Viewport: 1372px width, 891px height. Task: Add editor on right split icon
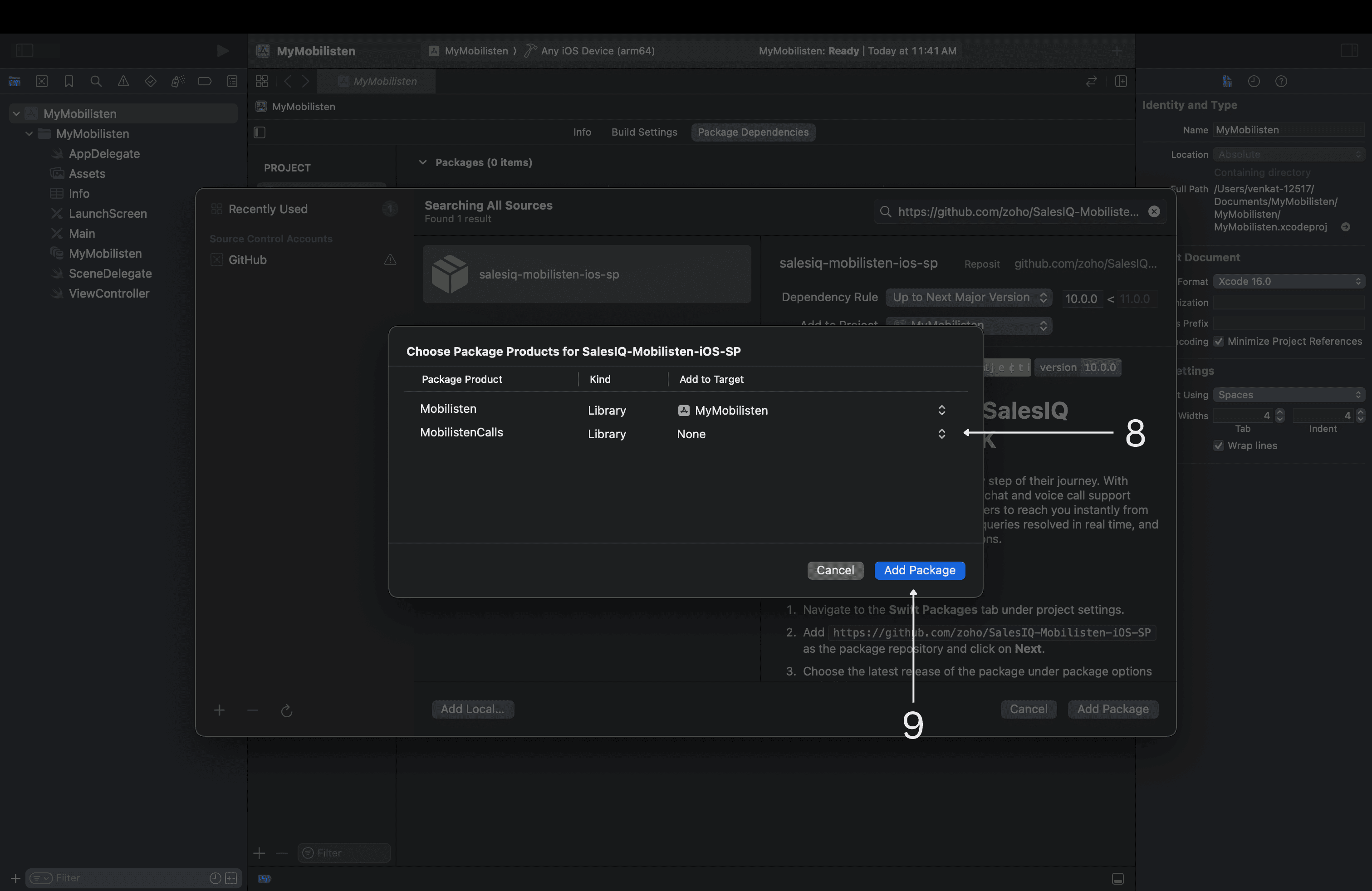[x=1121, y=81]
